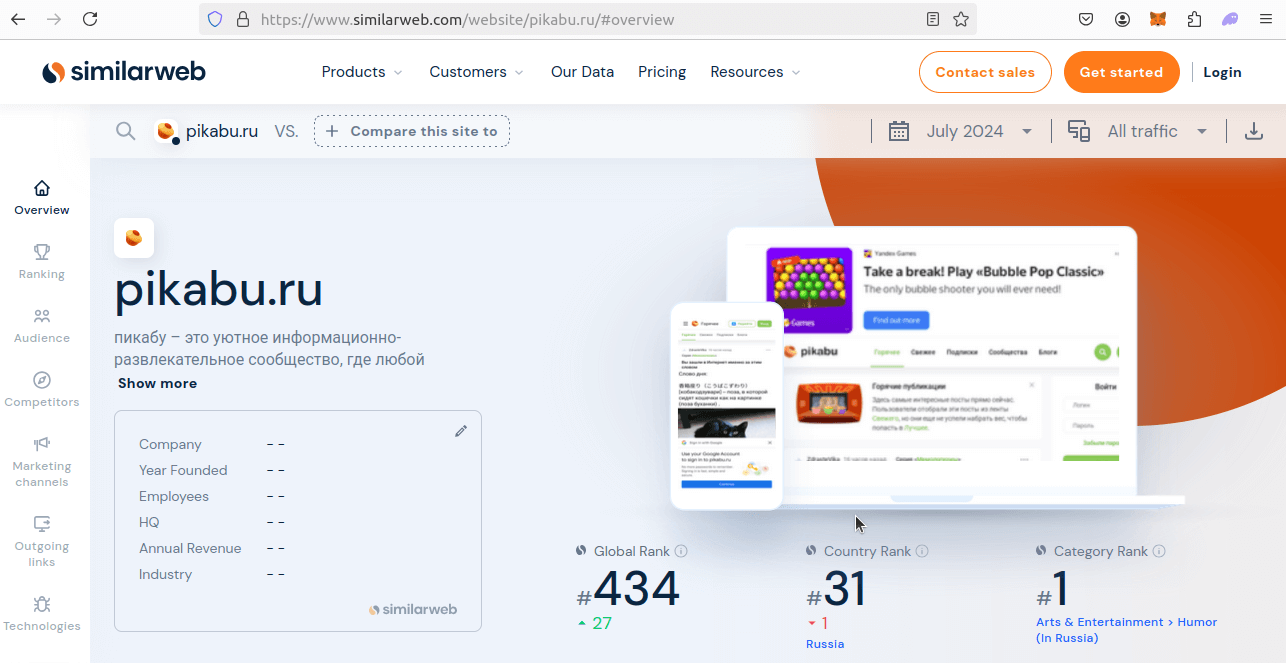Toggle reader view icon in address bar
The height and width of the screenshot is (663, 1286).
coord(933,19)
